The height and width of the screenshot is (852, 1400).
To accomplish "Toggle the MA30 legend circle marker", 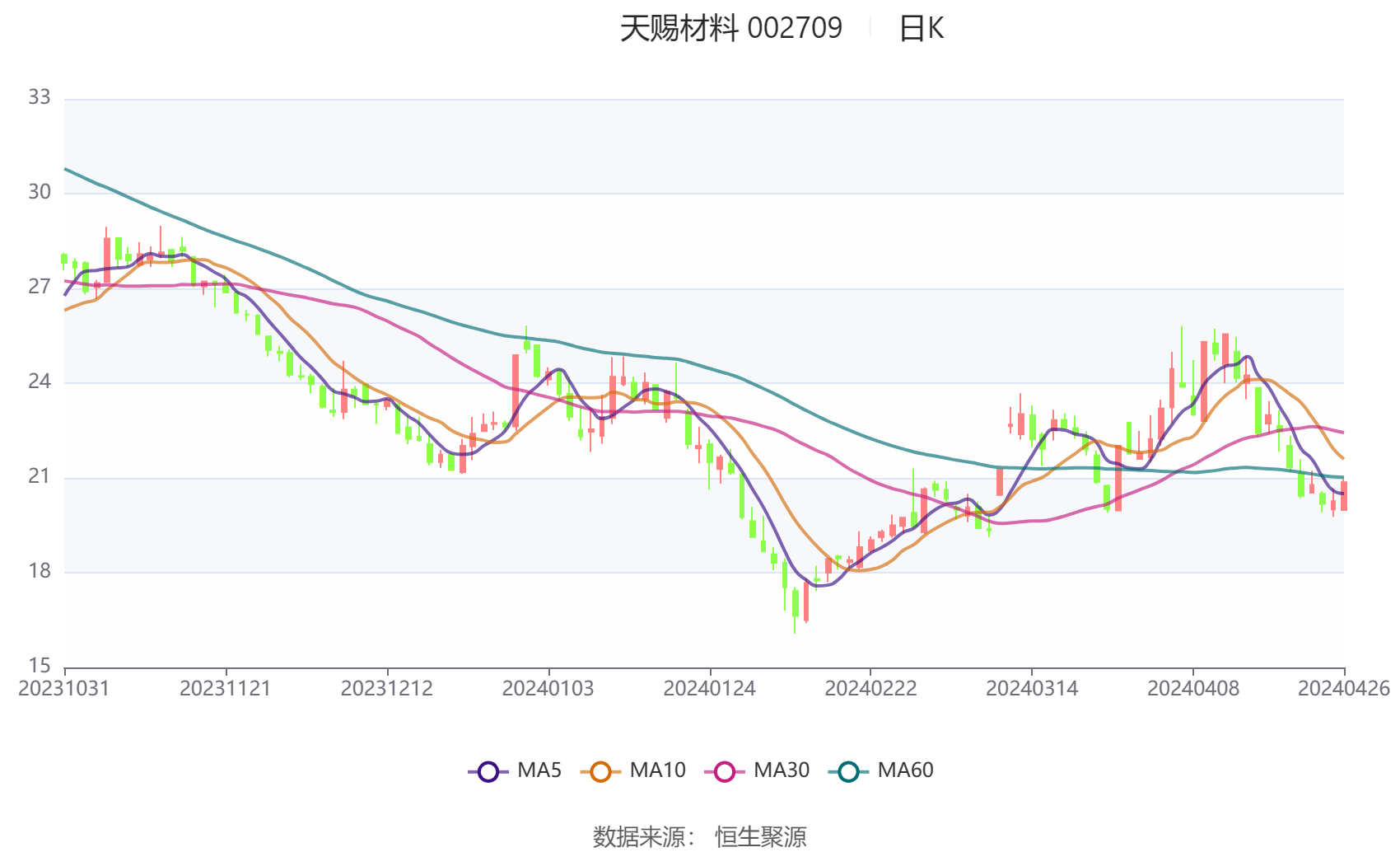I will tap(725, 772).
